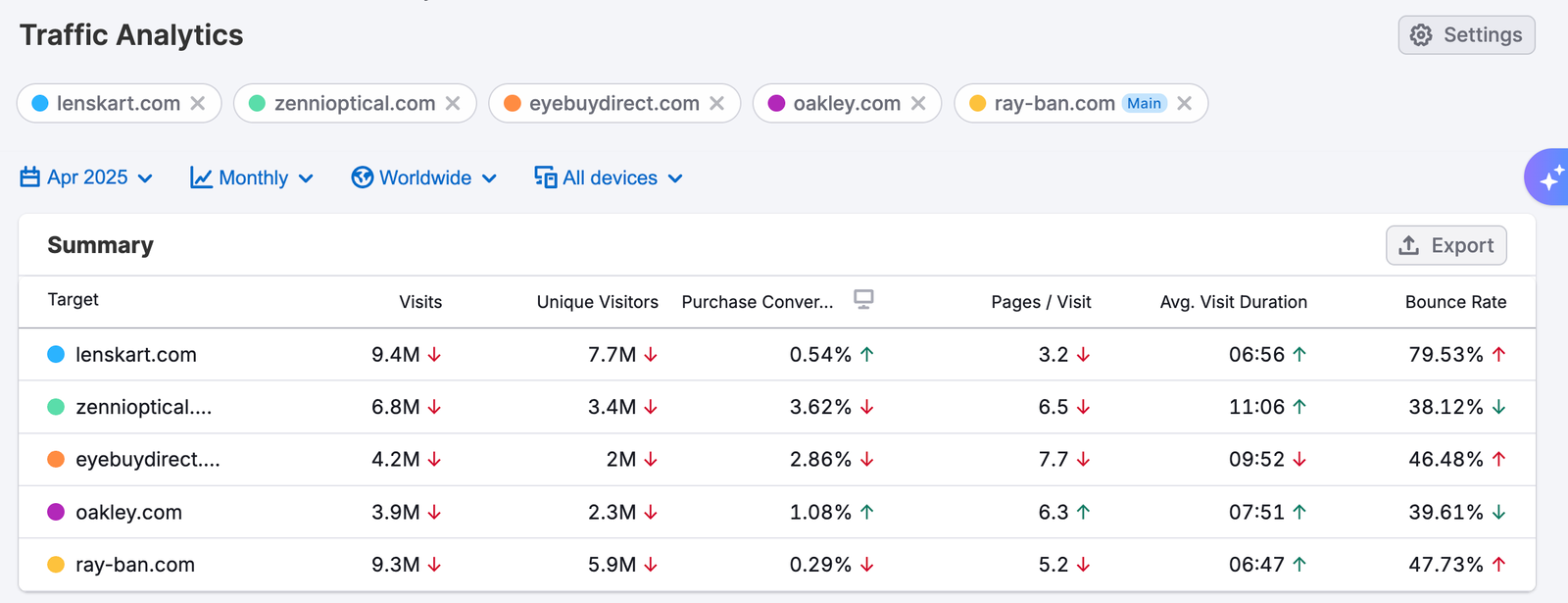The height and width of the screenshot is (603, 1568).
Task: Click the globe icon beside Worldwide
Action: pos(363,177)
